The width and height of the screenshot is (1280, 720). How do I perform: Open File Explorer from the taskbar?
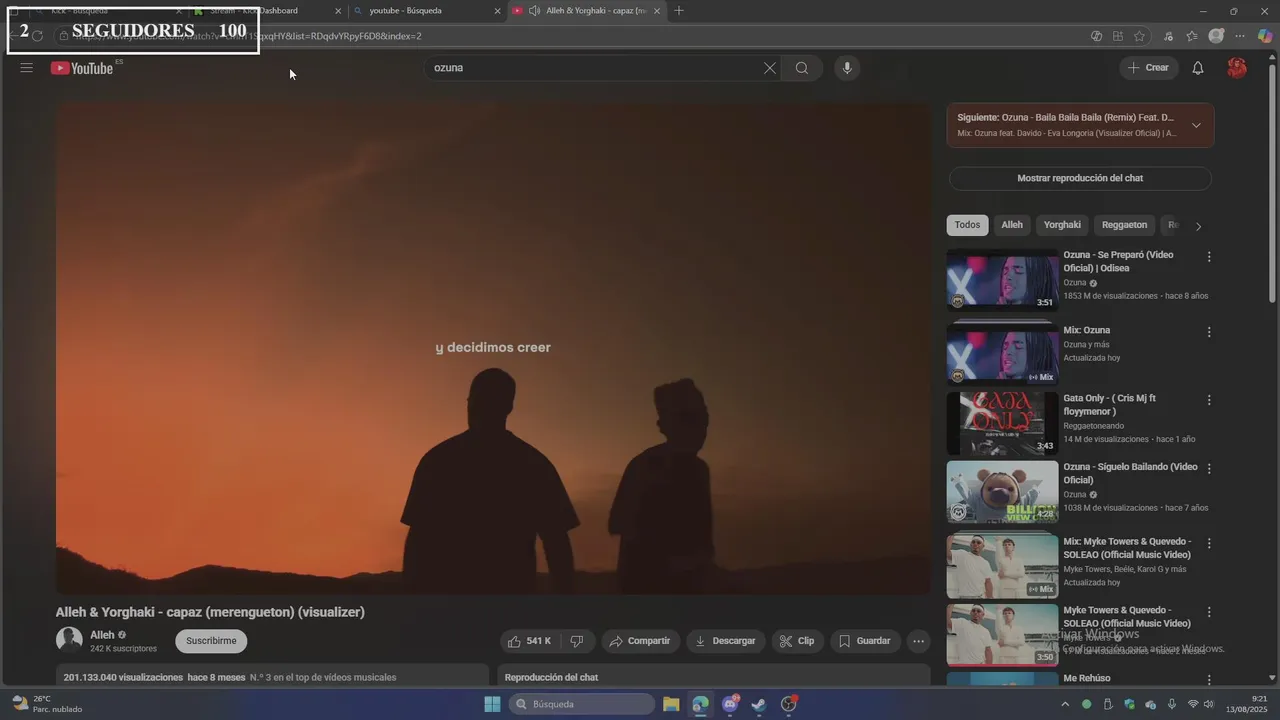click(671, 704)
